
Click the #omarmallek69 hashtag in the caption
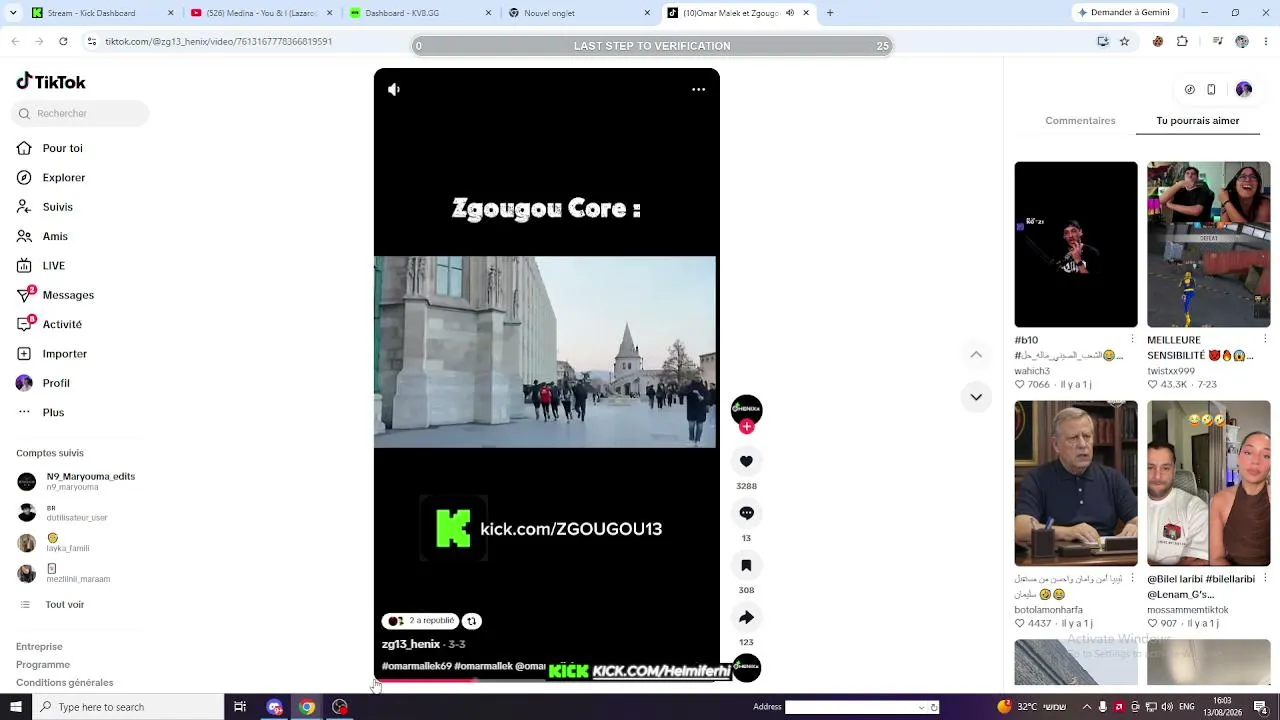point(417,666)
